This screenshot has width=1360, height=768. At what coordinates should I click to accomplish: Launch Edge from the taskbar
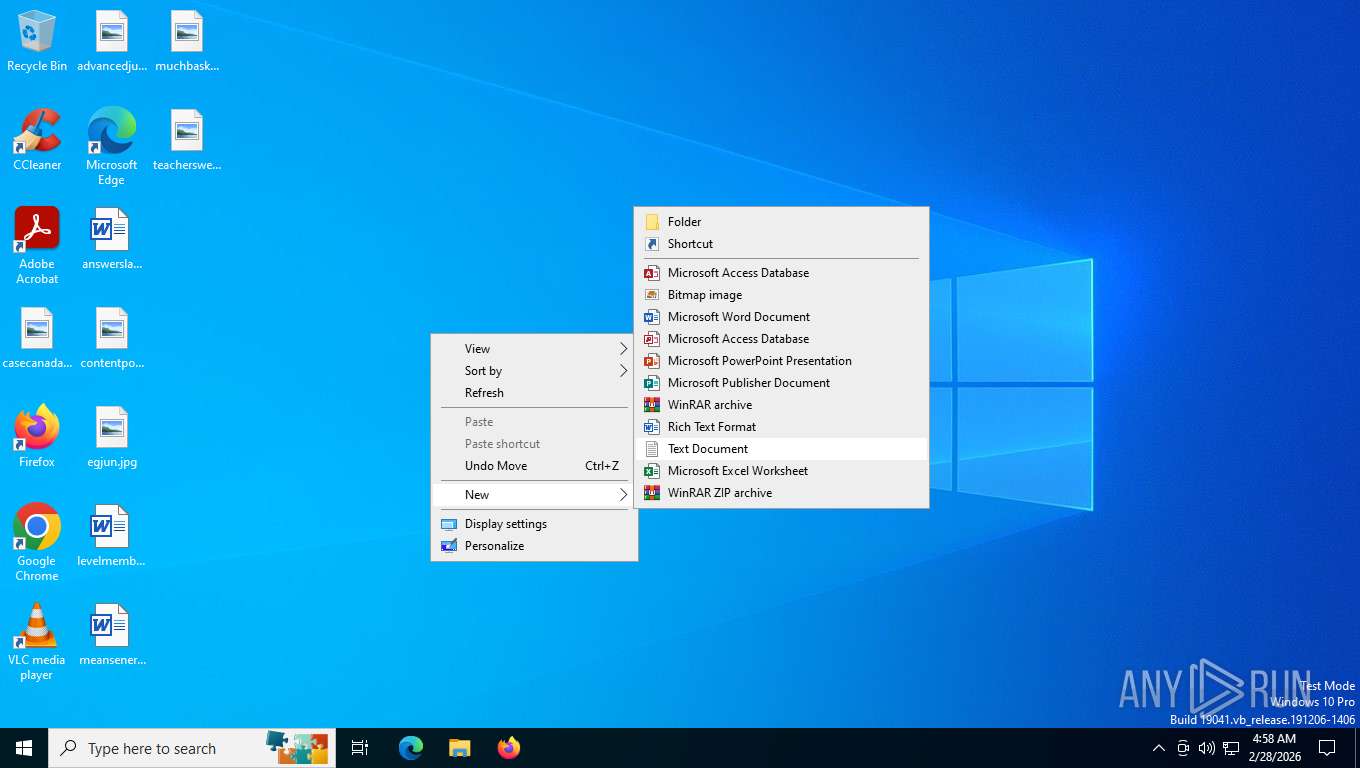(x=411, y=748)
